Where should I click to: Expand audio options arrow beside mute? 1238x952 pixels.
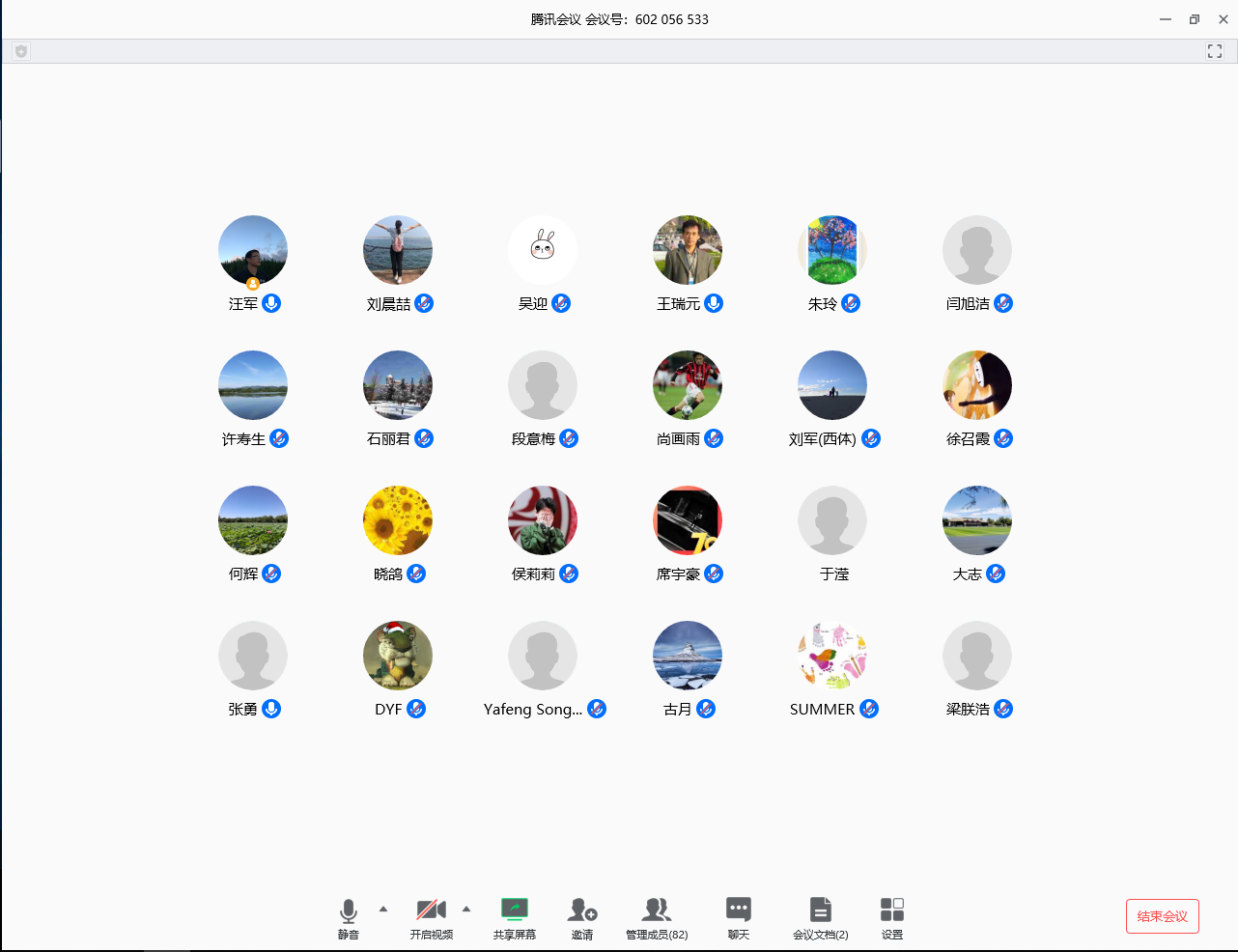click(x=383, y=909)
